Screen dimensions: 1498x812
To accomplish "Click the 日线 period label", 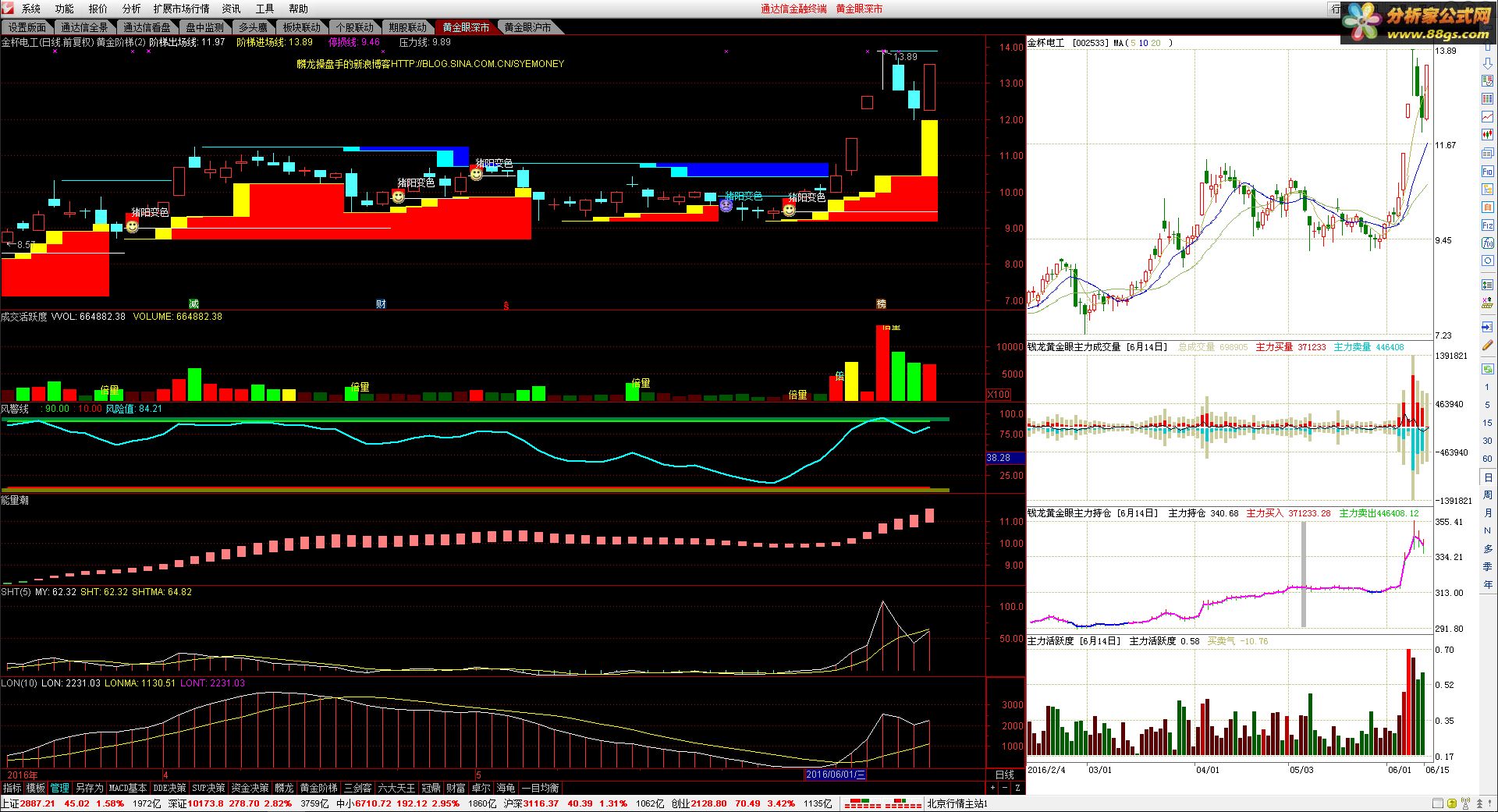I will [1005, 775].
